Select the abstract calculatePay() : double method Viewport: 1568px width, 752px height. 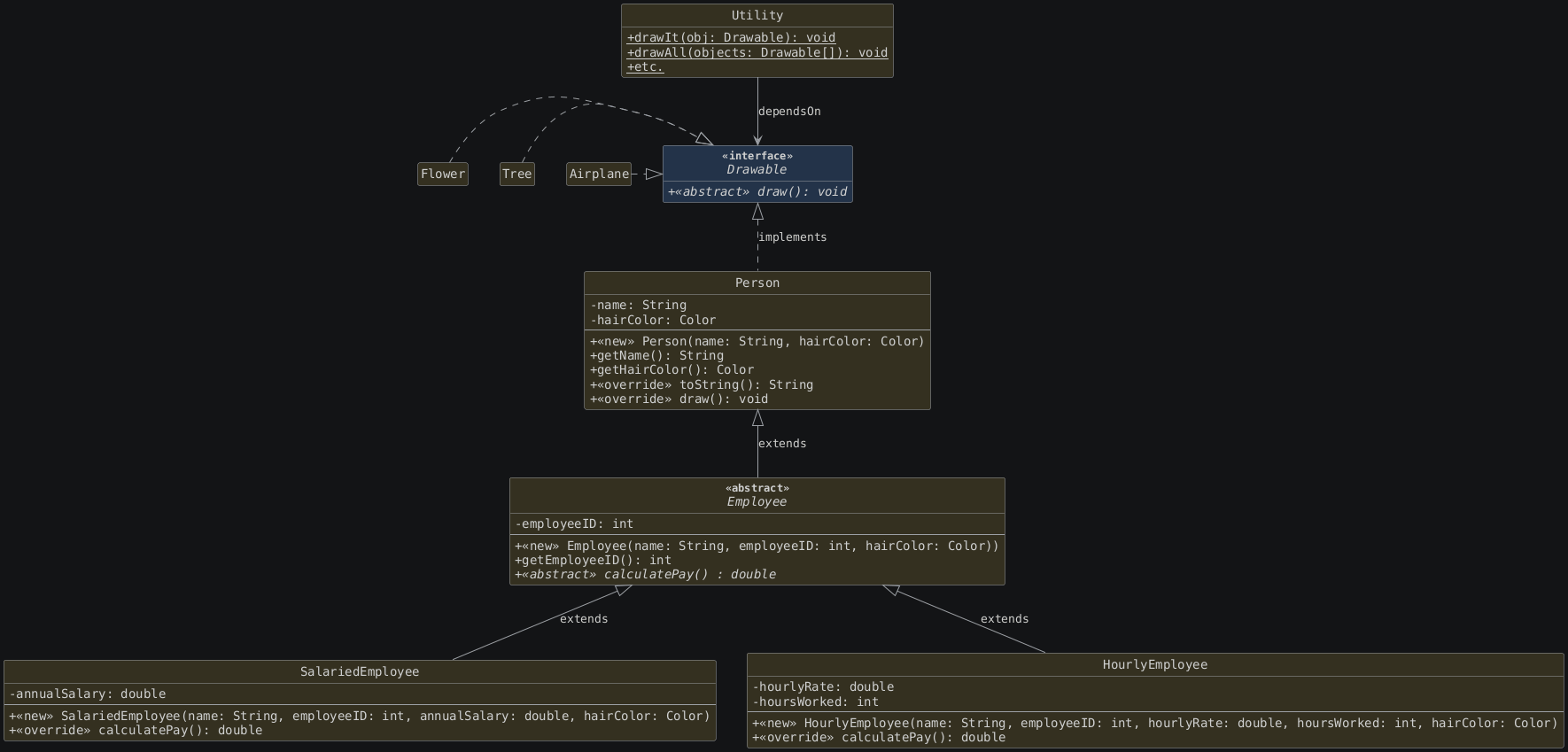point(646,574)
